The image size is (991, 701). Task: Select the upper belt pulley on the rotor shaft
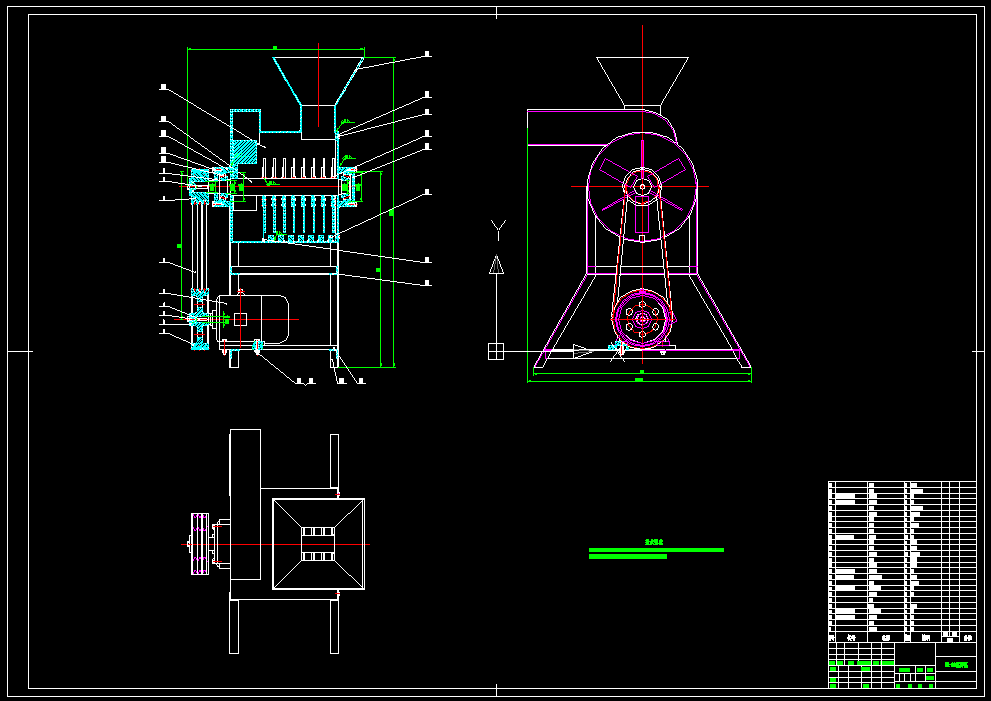tap(200, 186)
